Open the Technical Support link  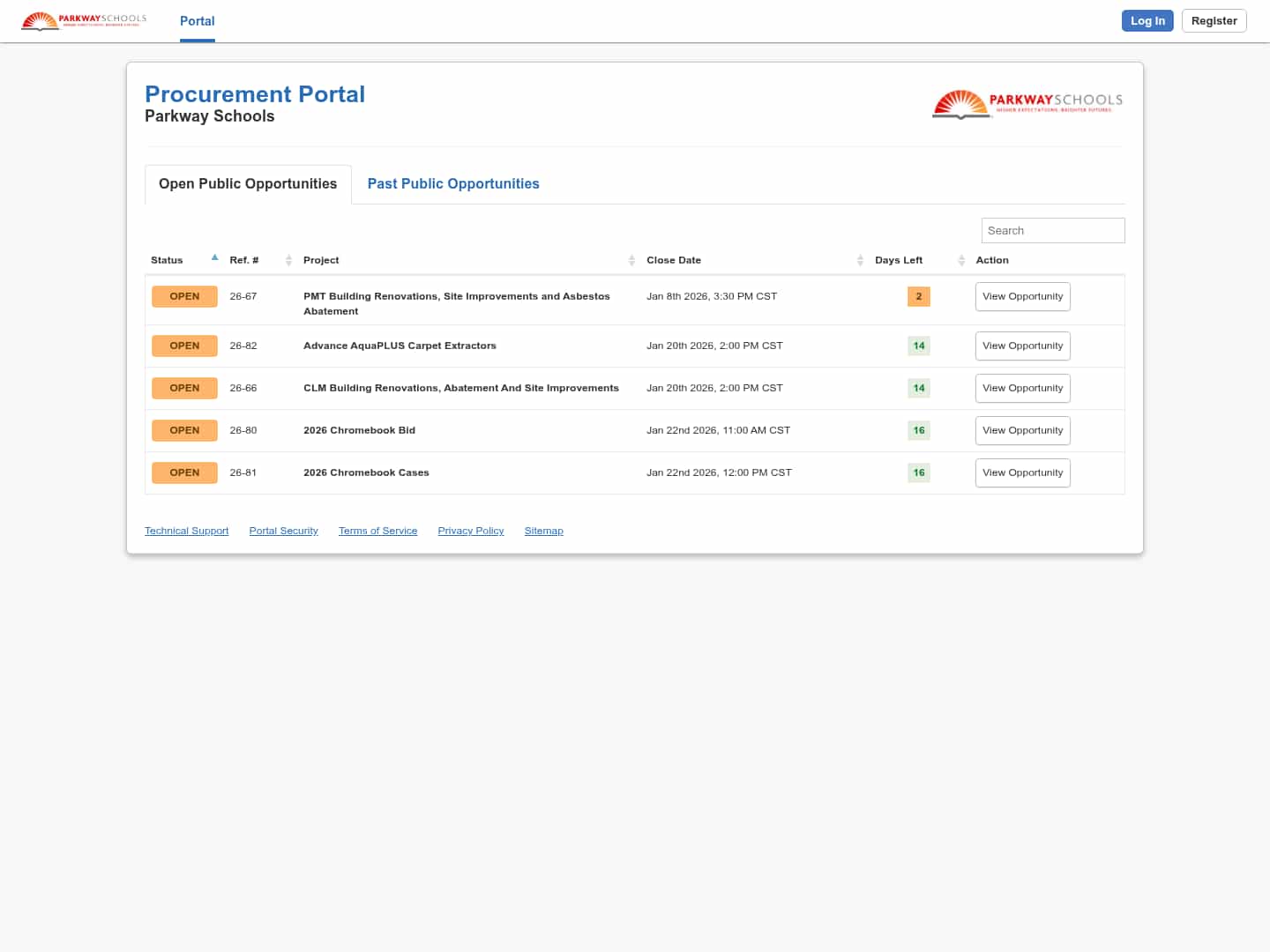pos(186,531)
